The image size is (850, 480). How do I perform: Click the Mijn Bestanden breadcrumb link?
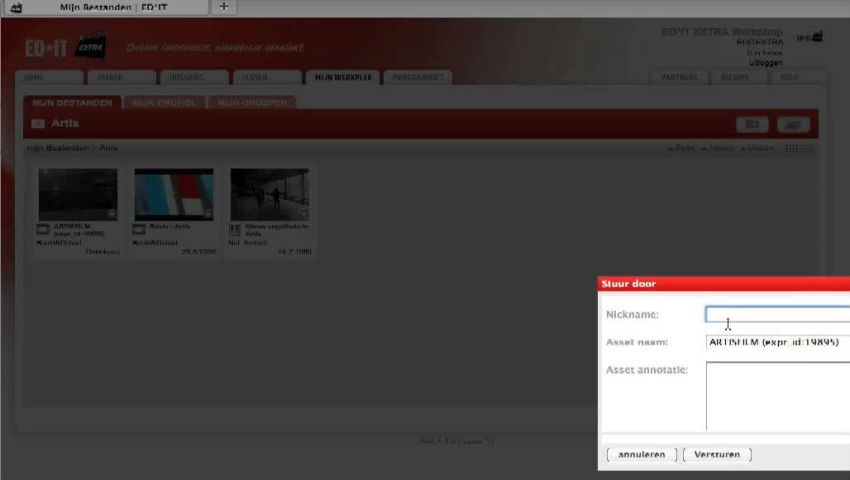tap(58, 148)
